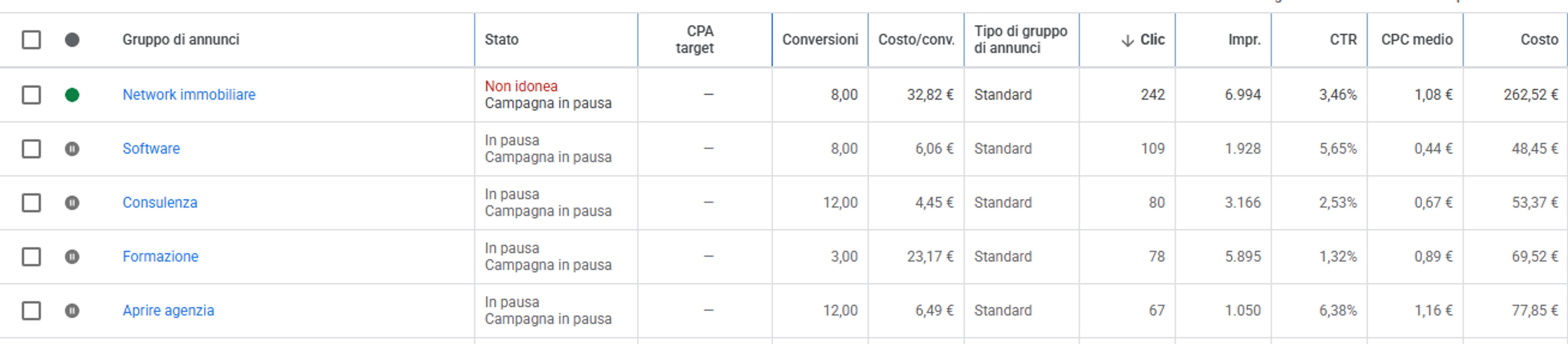
Task: Click the sort arrow beside Clic
Action: (x=1127, y=41)
